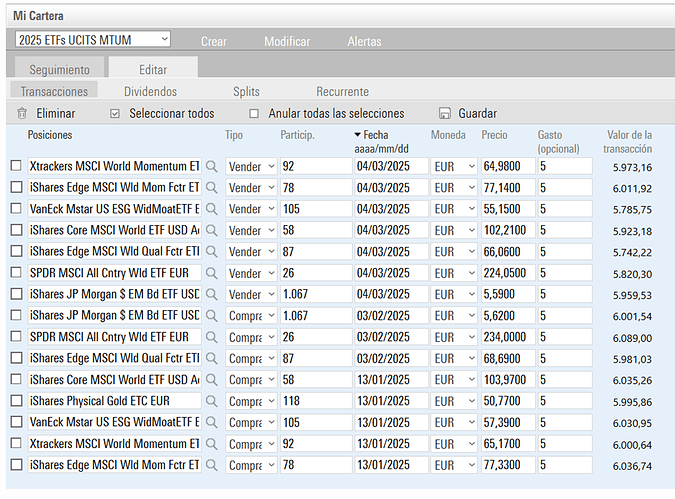675x499 pixels.
Task: Click the Anular todas las selecciones label
Action: coord(336,113)
